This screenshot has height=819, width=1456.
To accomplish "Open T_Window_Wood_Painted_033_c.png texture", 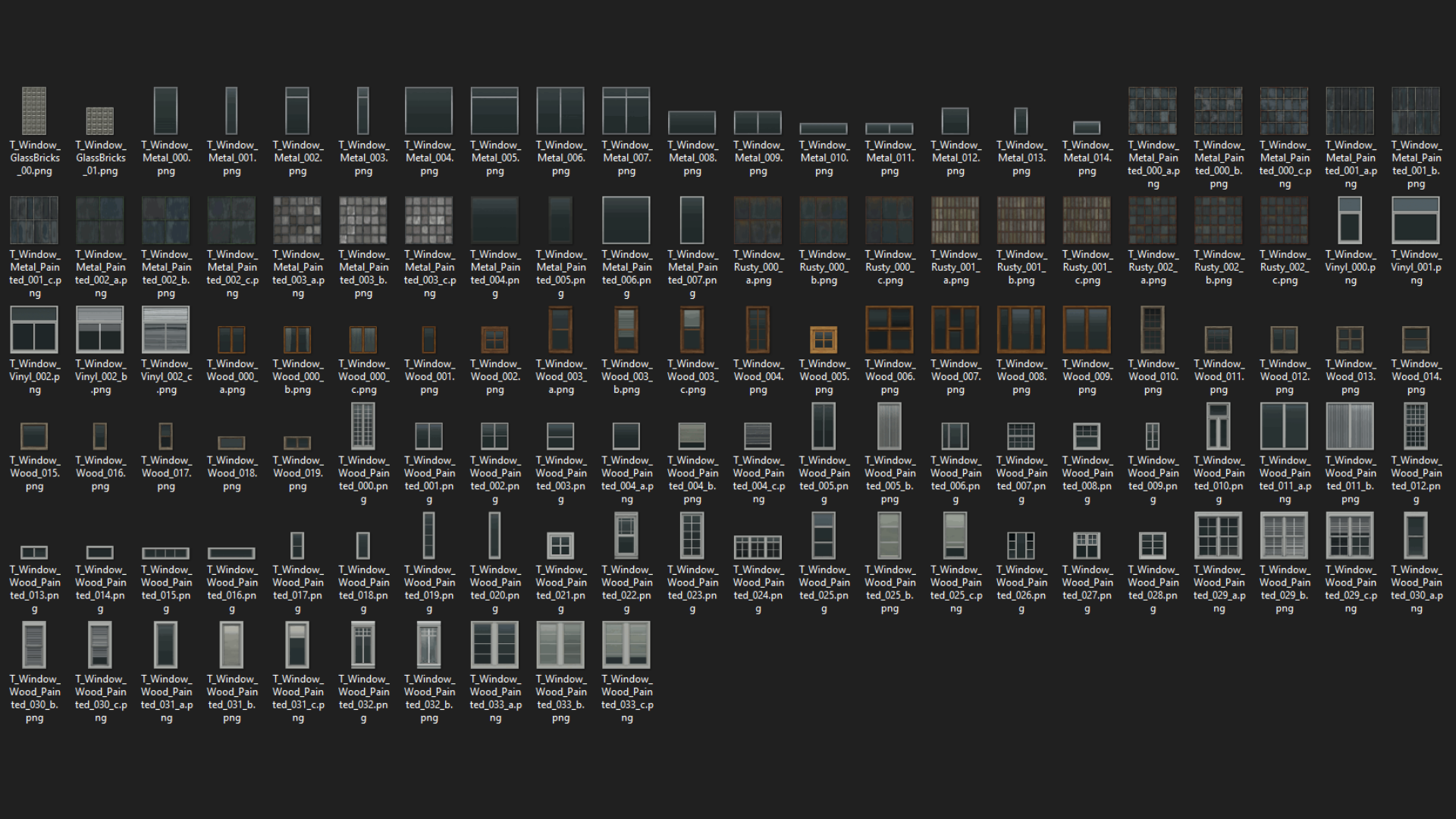I will 626,645.
